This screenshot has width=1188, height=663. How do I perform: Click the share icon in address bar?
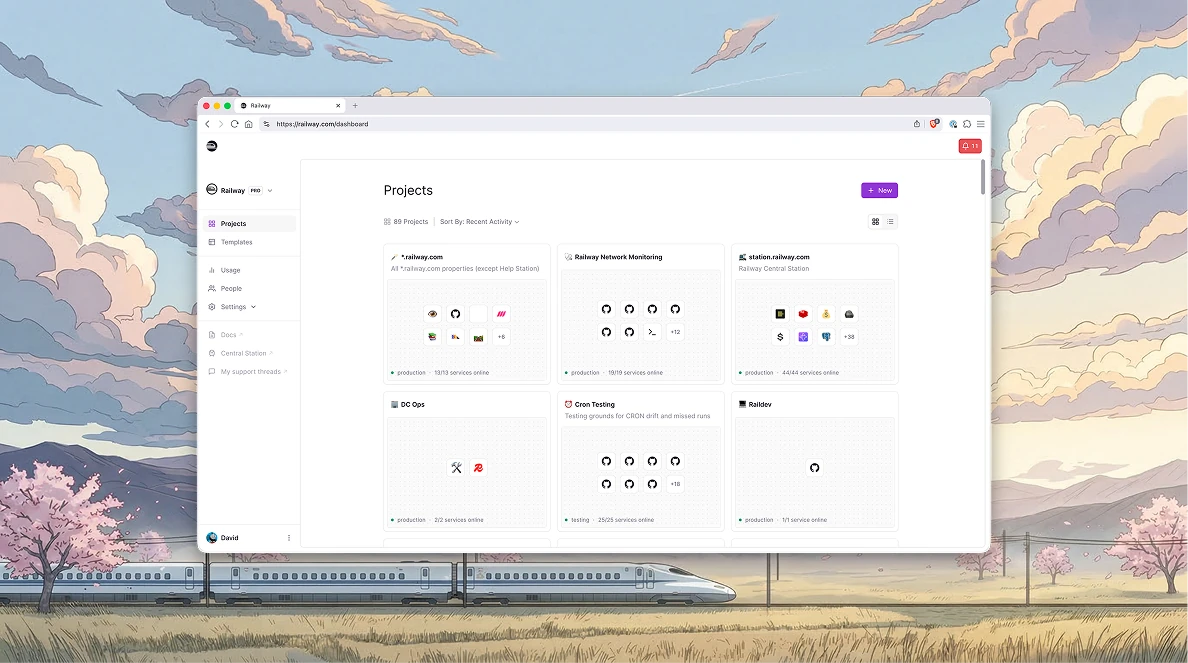[917, 124]
